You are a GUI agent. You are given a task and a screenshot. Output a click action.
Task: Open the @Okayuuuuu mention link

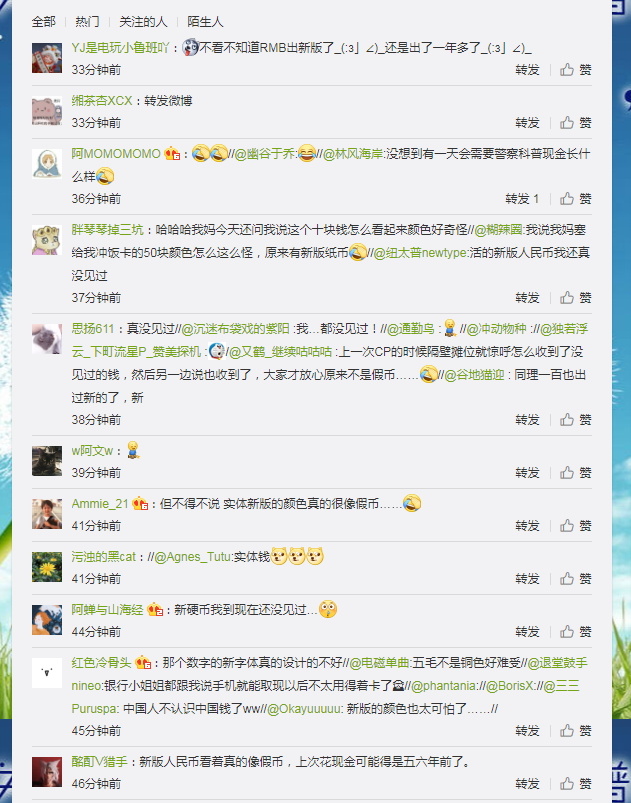pyautogui.click(x=304, y=709)
